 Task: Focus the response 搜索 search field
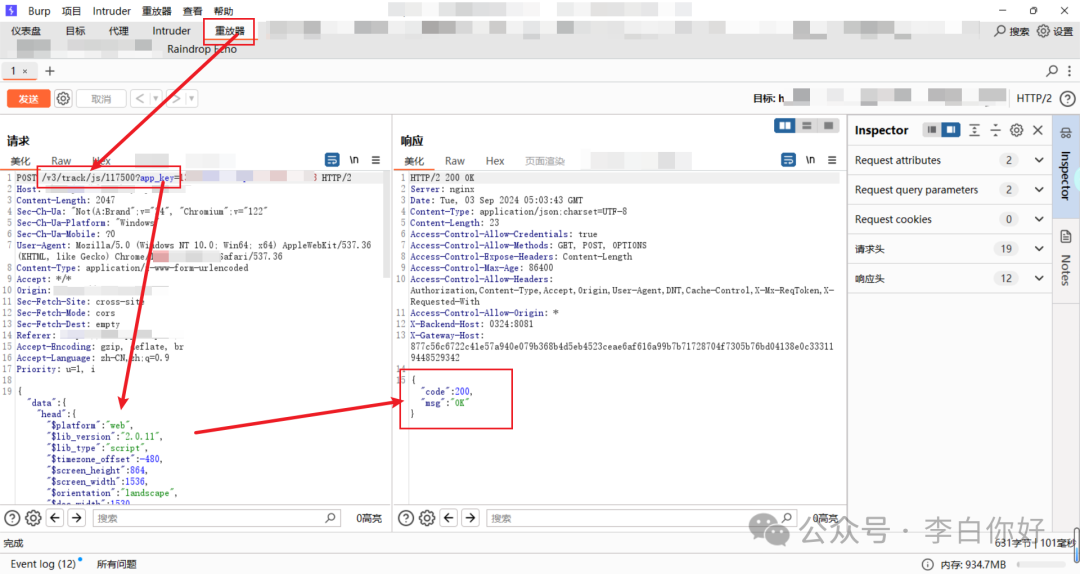tap(641, 517)
